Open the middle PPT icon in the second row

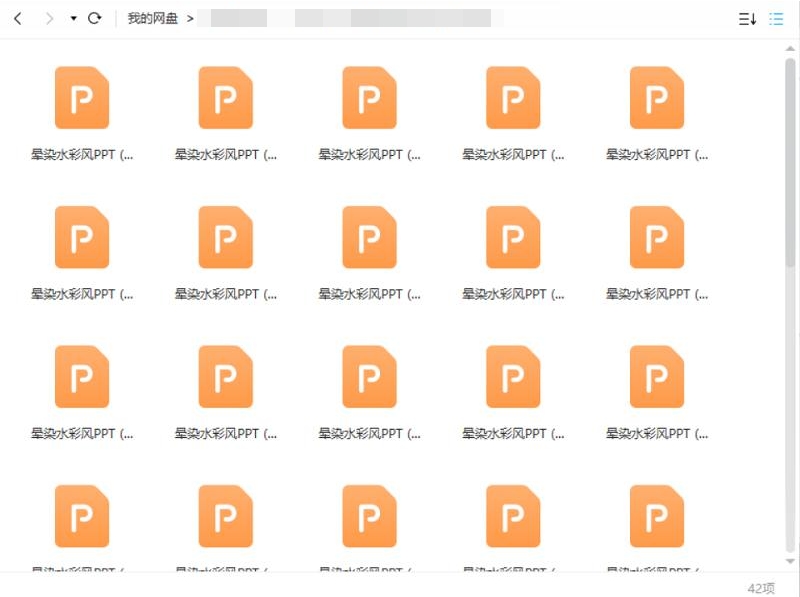click(x=369, y=237)
